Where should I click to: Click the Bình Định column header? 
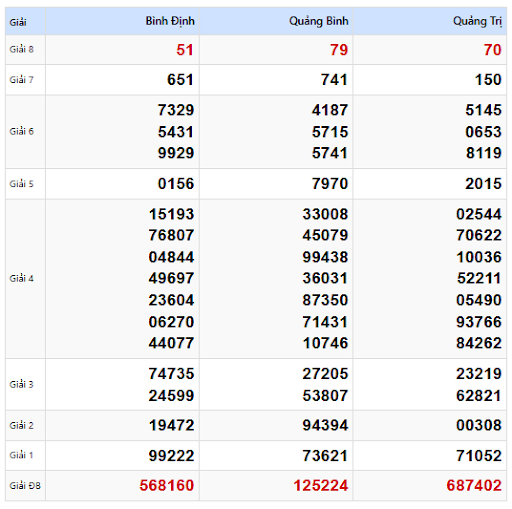click(x=170, y=21)
